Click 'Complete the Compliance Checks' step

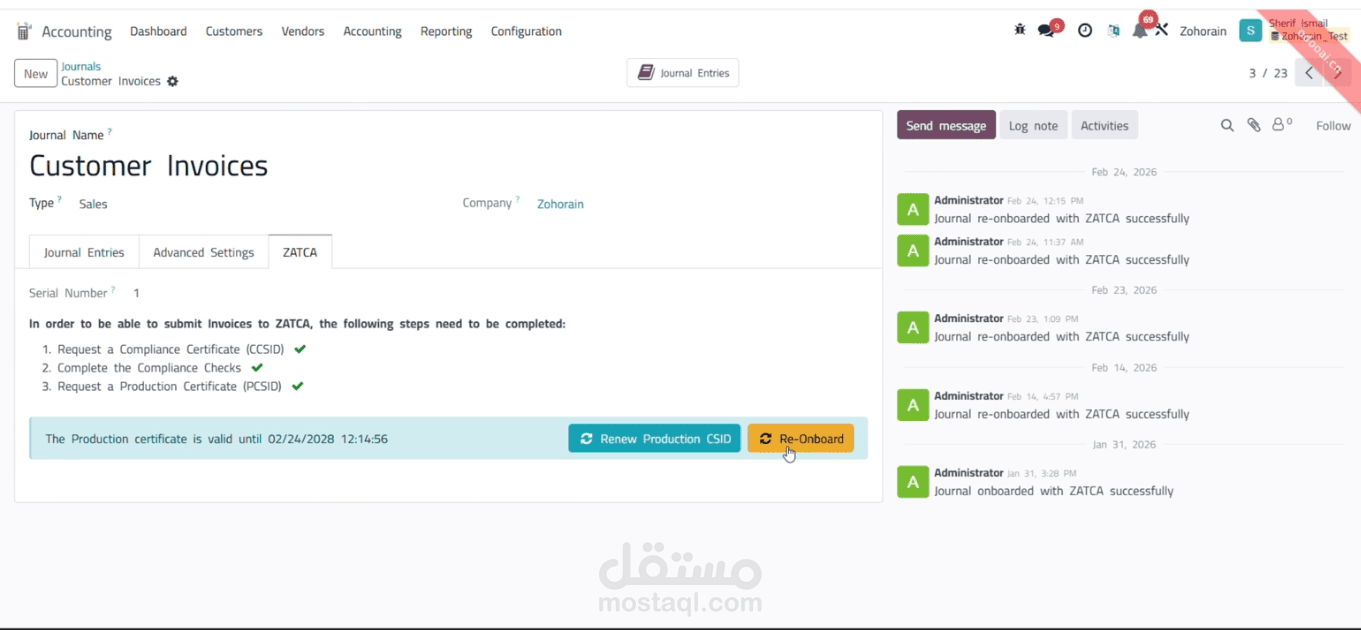[149, 368]
